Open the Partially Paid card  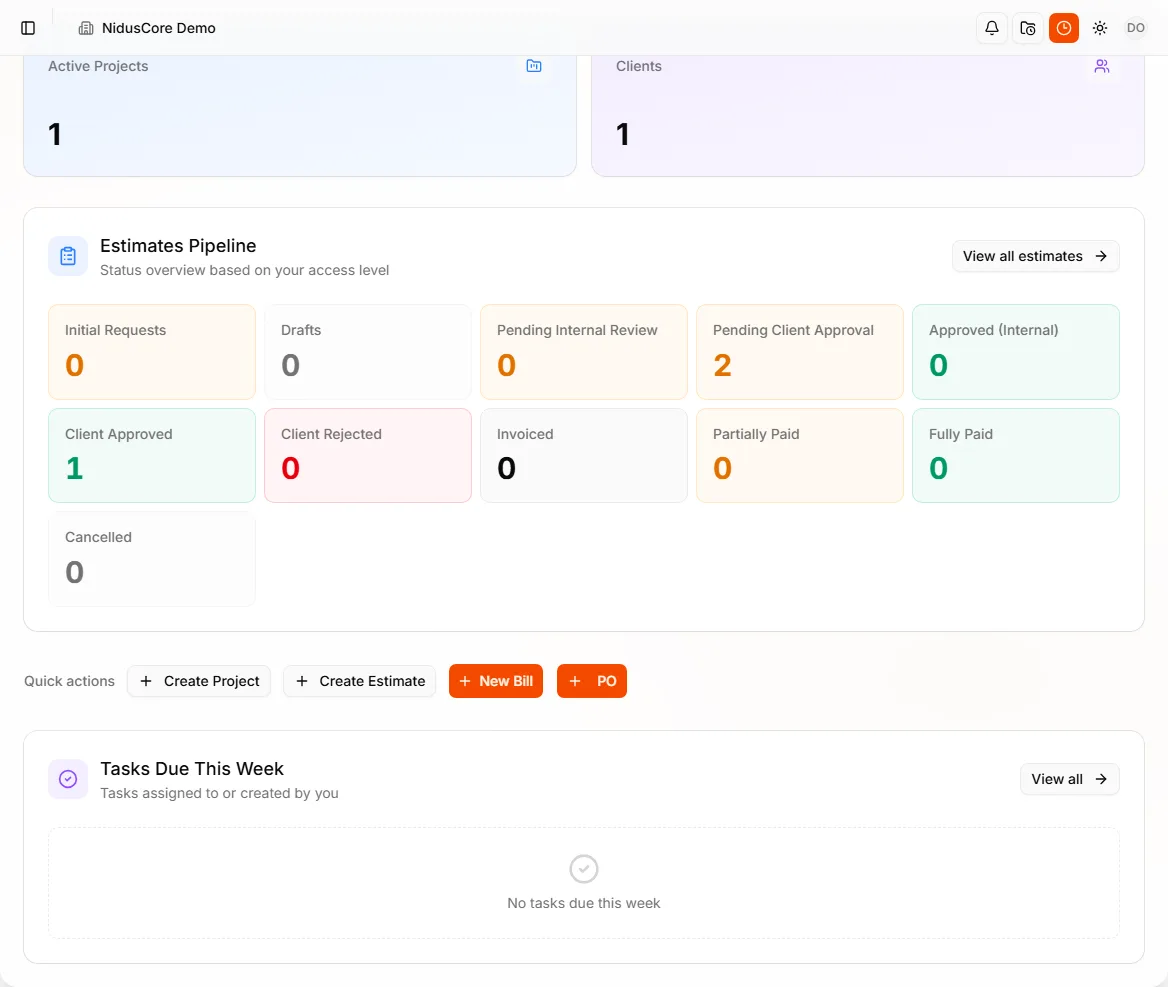[800, 455]
